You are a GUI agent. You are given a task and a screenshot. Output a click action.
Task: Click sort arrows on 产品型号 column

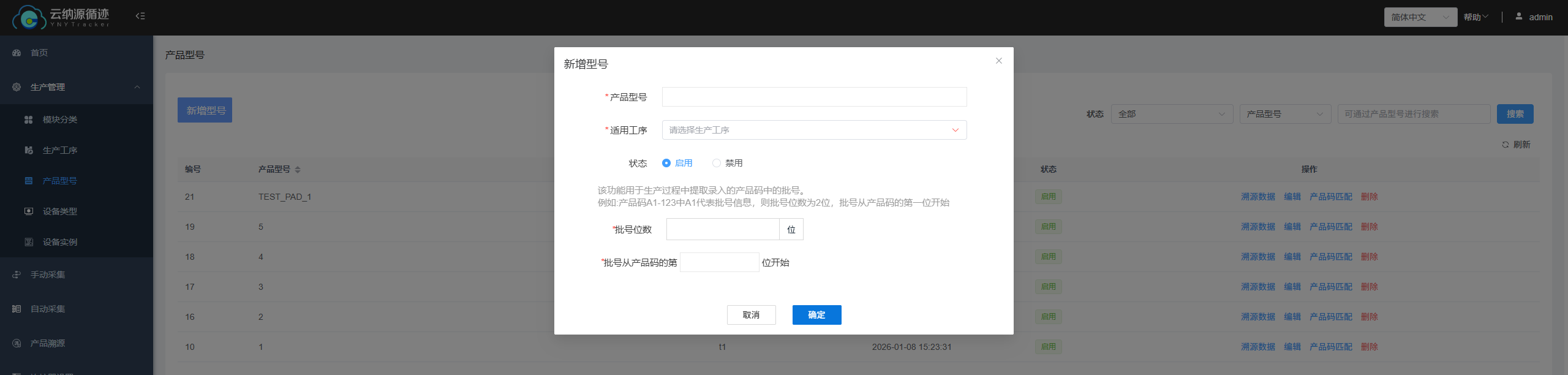coord(298,170)
